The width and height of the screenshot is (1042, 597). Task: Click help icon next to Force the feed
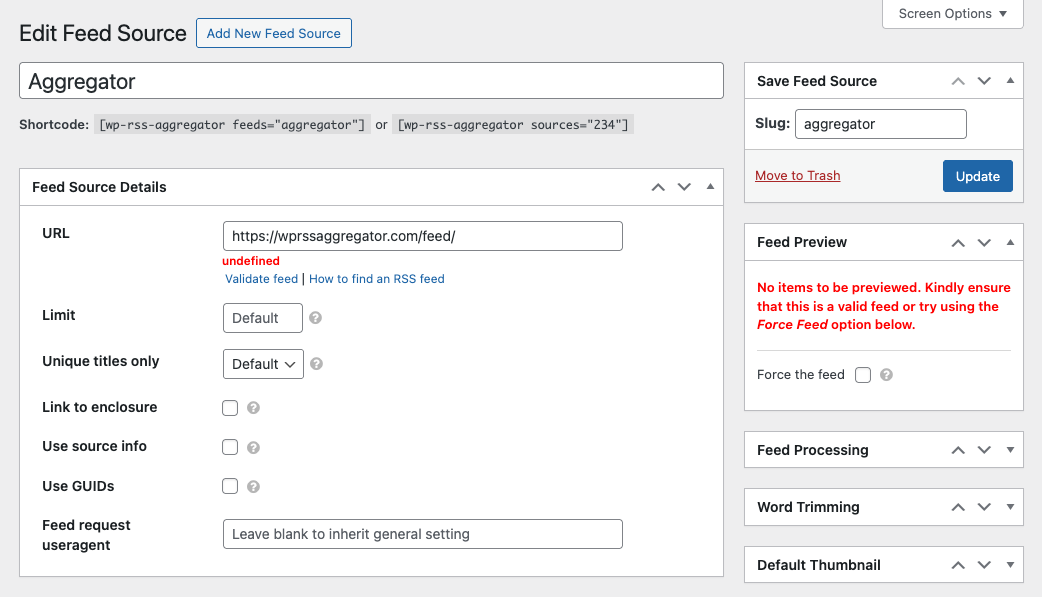tap(886, 375)
